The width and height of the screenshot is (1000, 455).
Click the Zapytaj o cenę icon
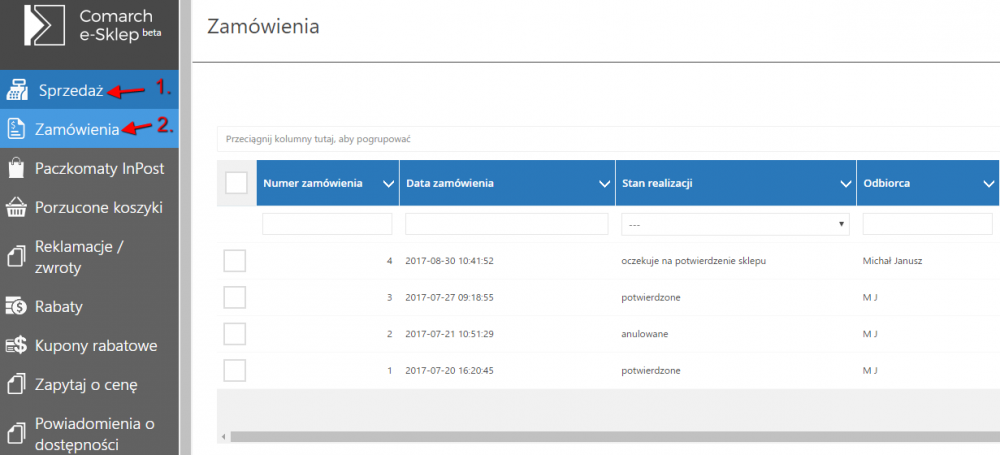click(16, 384)
